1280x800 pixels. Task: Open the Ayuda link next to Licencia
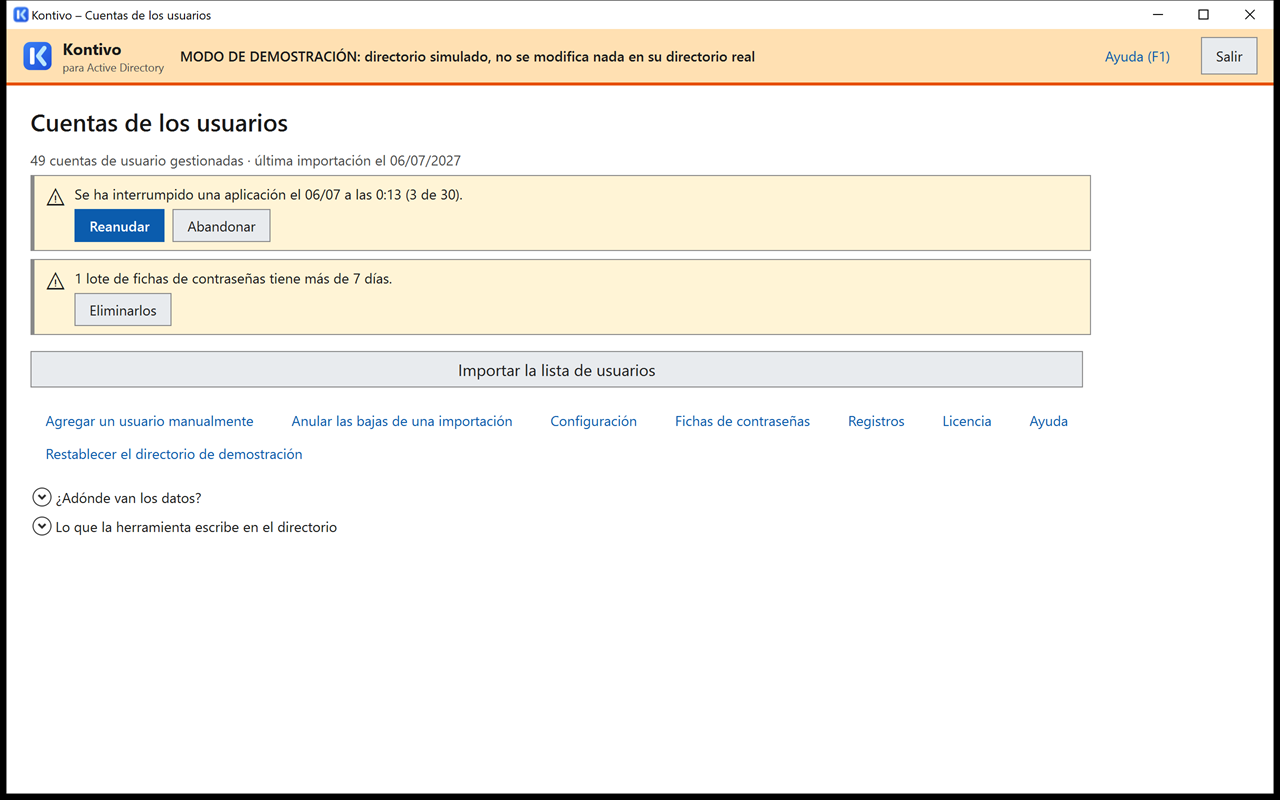[x=1048, y=421]
